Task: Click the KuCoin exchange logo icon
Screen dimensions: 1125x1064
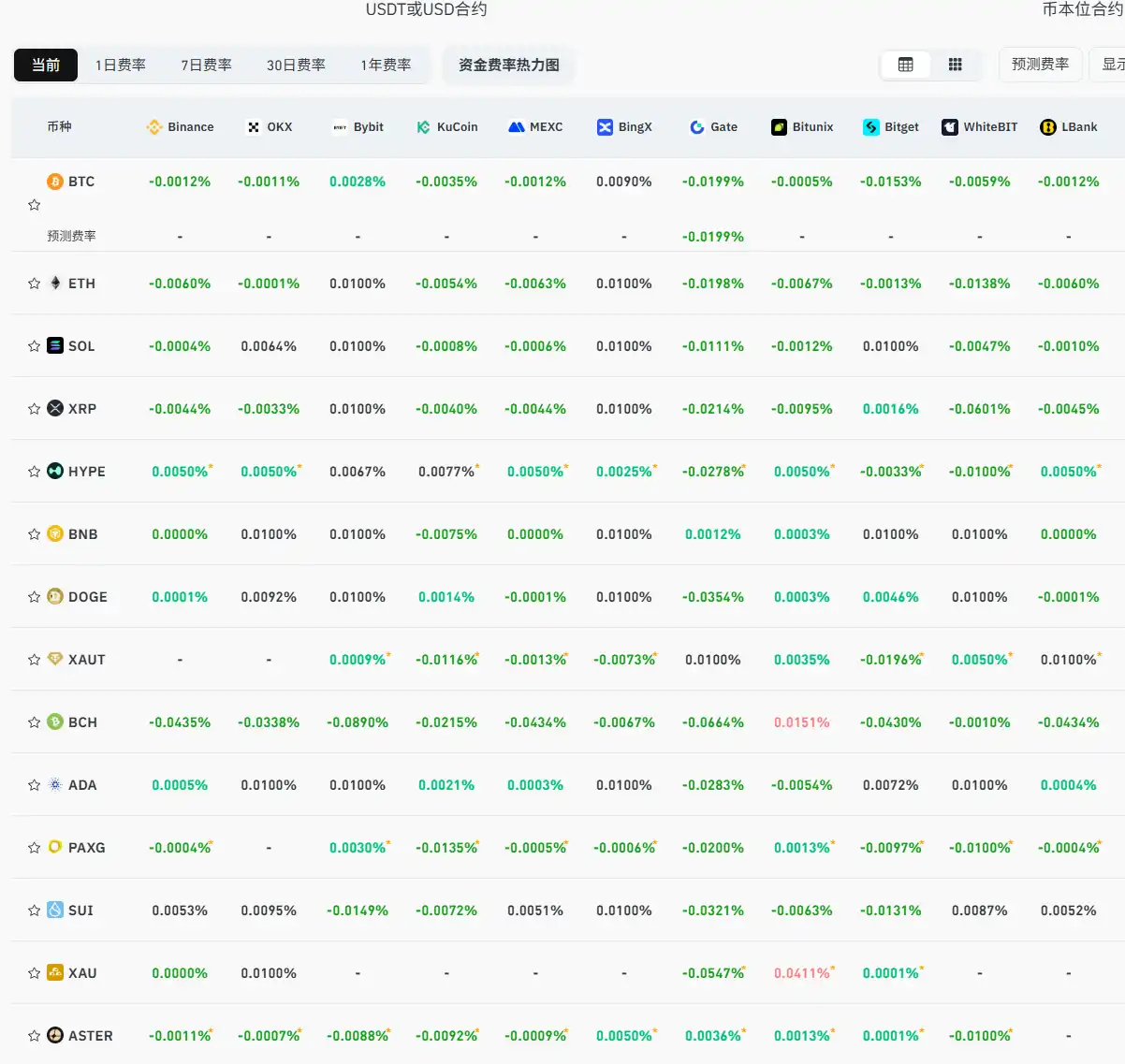Action: point(423,127)
